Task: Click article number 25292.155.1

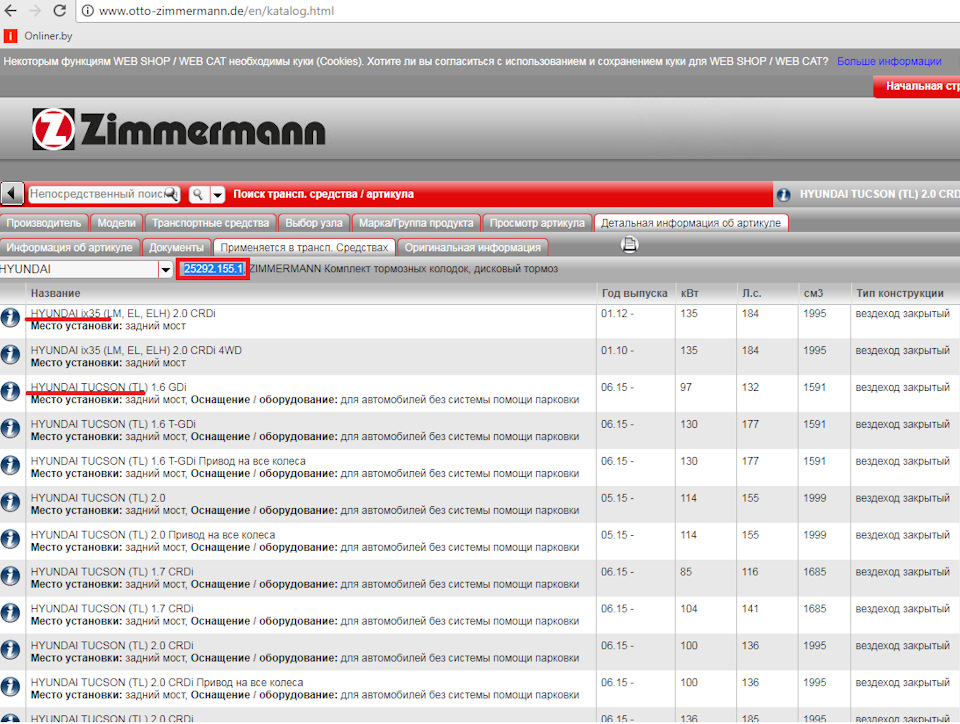Action: 214,269
